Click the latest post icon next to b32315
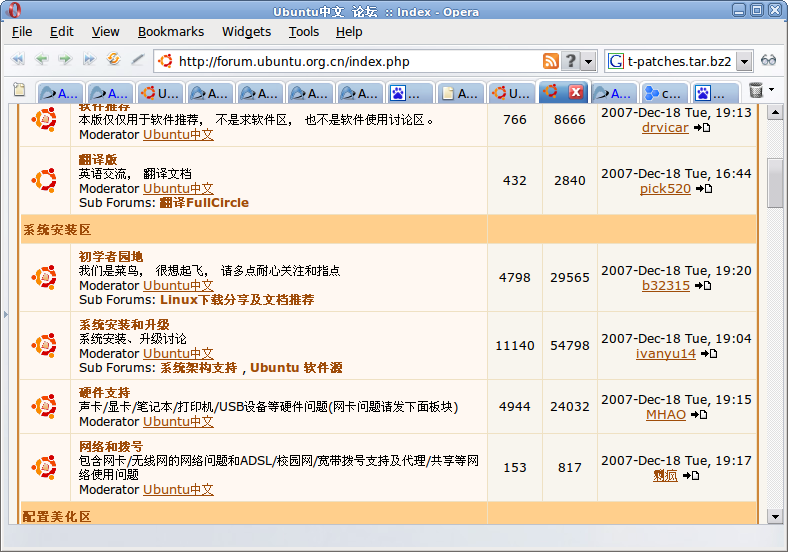 tap(703, 286)
